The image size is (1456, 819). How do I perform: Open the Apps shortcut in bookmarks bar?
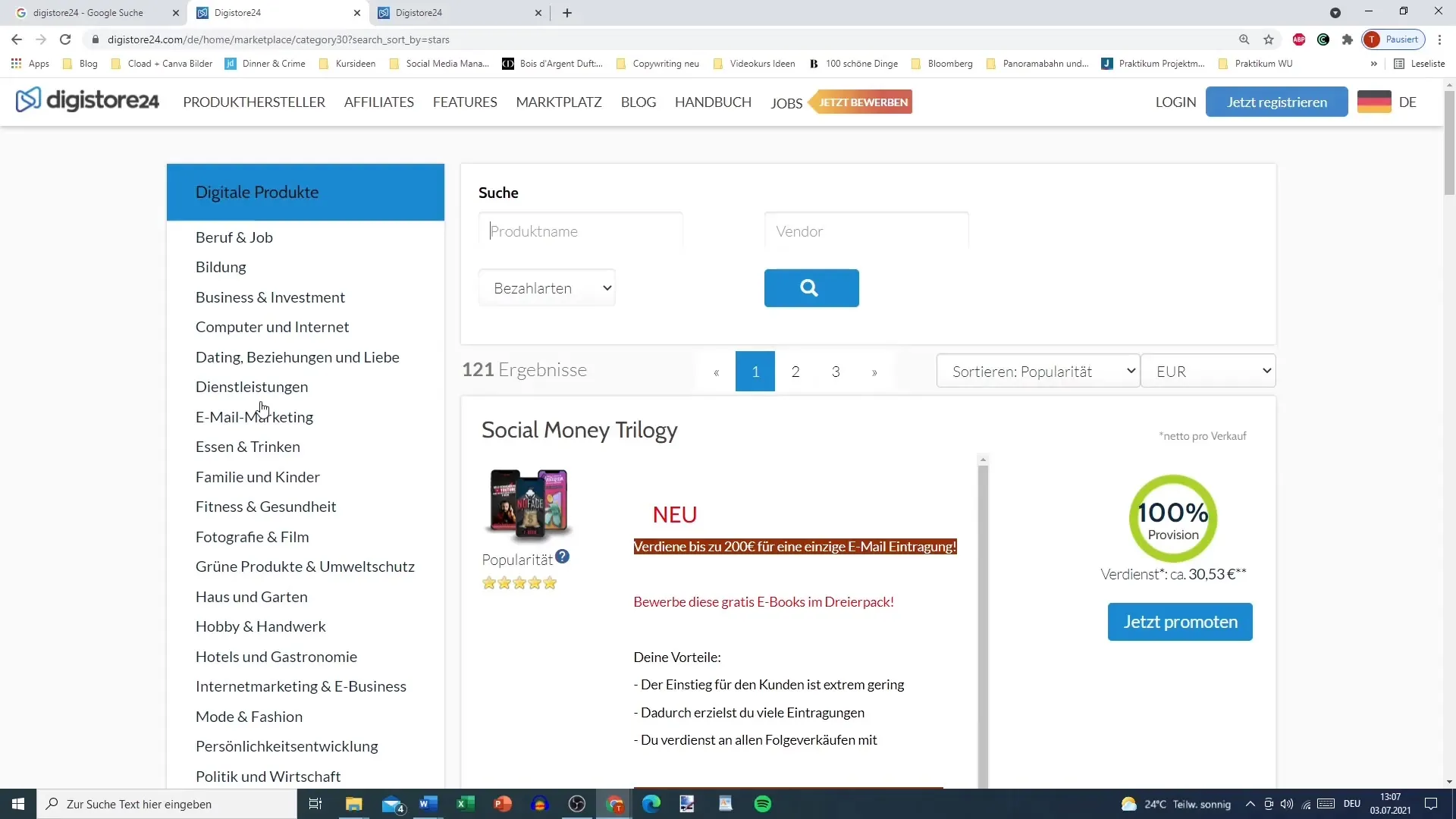pos(30,64)
